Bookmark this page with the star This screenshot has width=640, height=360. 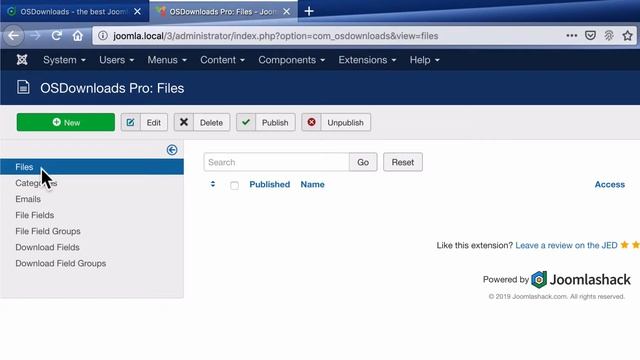(628, 36)
